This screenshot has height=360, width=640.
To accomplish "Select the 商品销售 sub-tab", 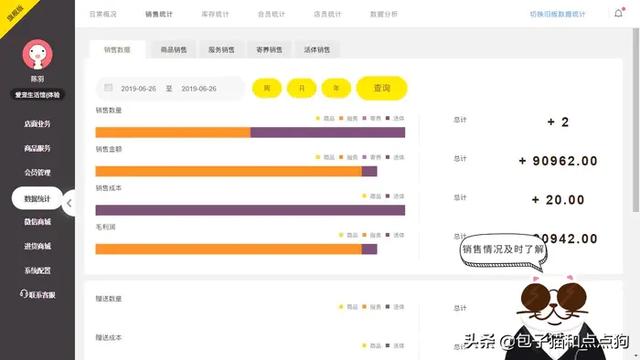I will [173, 50].
